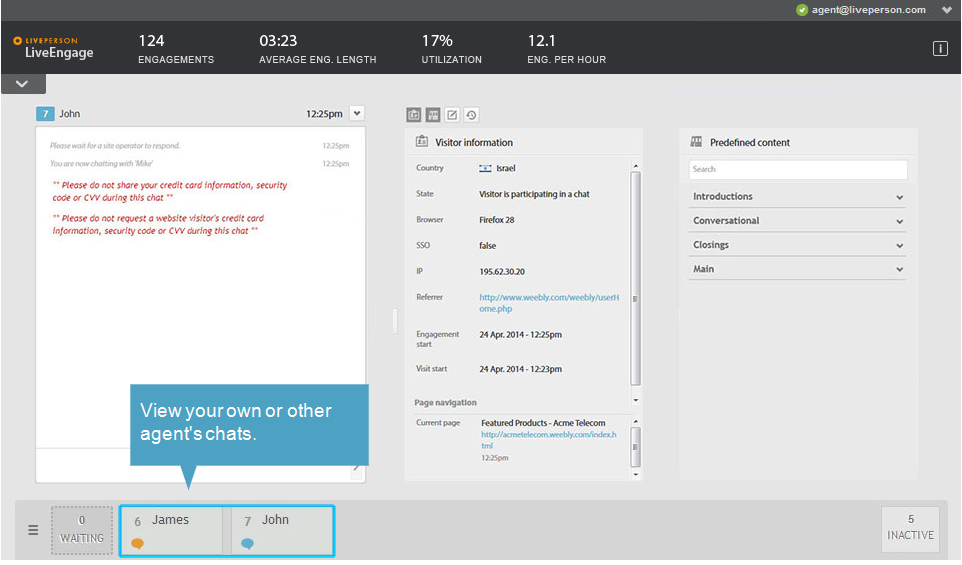The height and width of the screenshot is (565, 962).
Task: Switch to John chat tab
Action: point(282,531)
